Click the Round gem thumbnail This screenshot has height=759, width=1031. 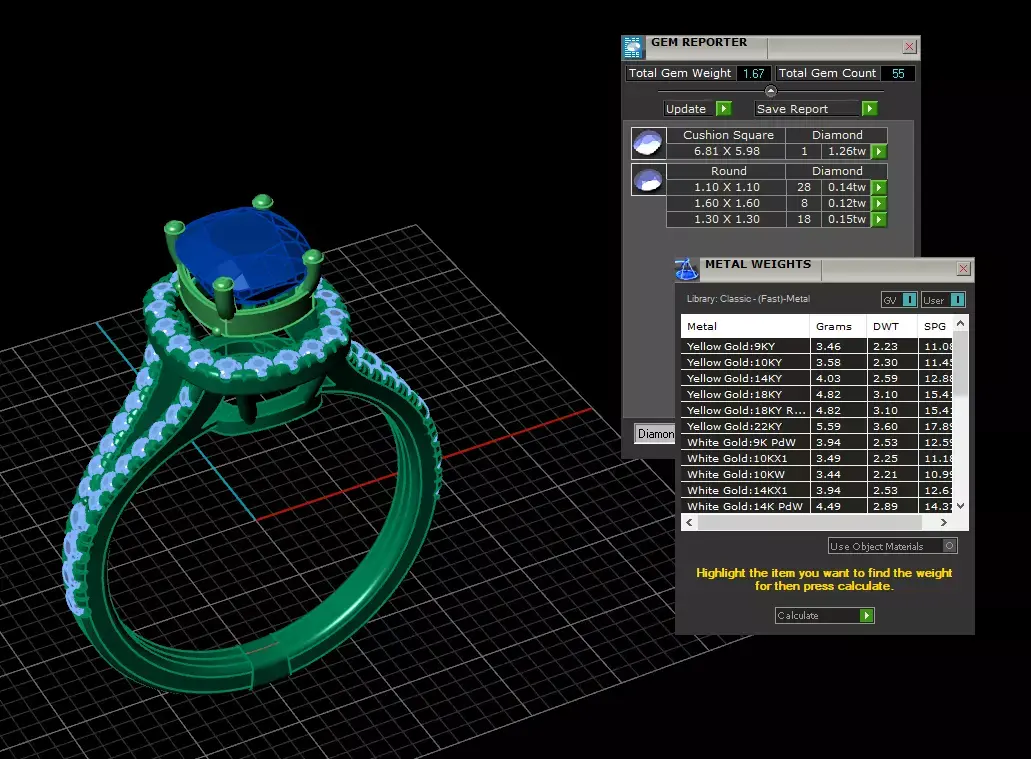pos(648,179)
